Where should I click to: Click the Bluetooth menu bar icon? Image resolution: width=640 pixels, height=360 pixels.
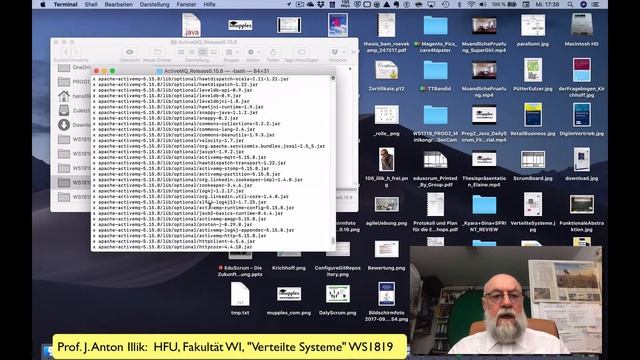coord(459,4)
